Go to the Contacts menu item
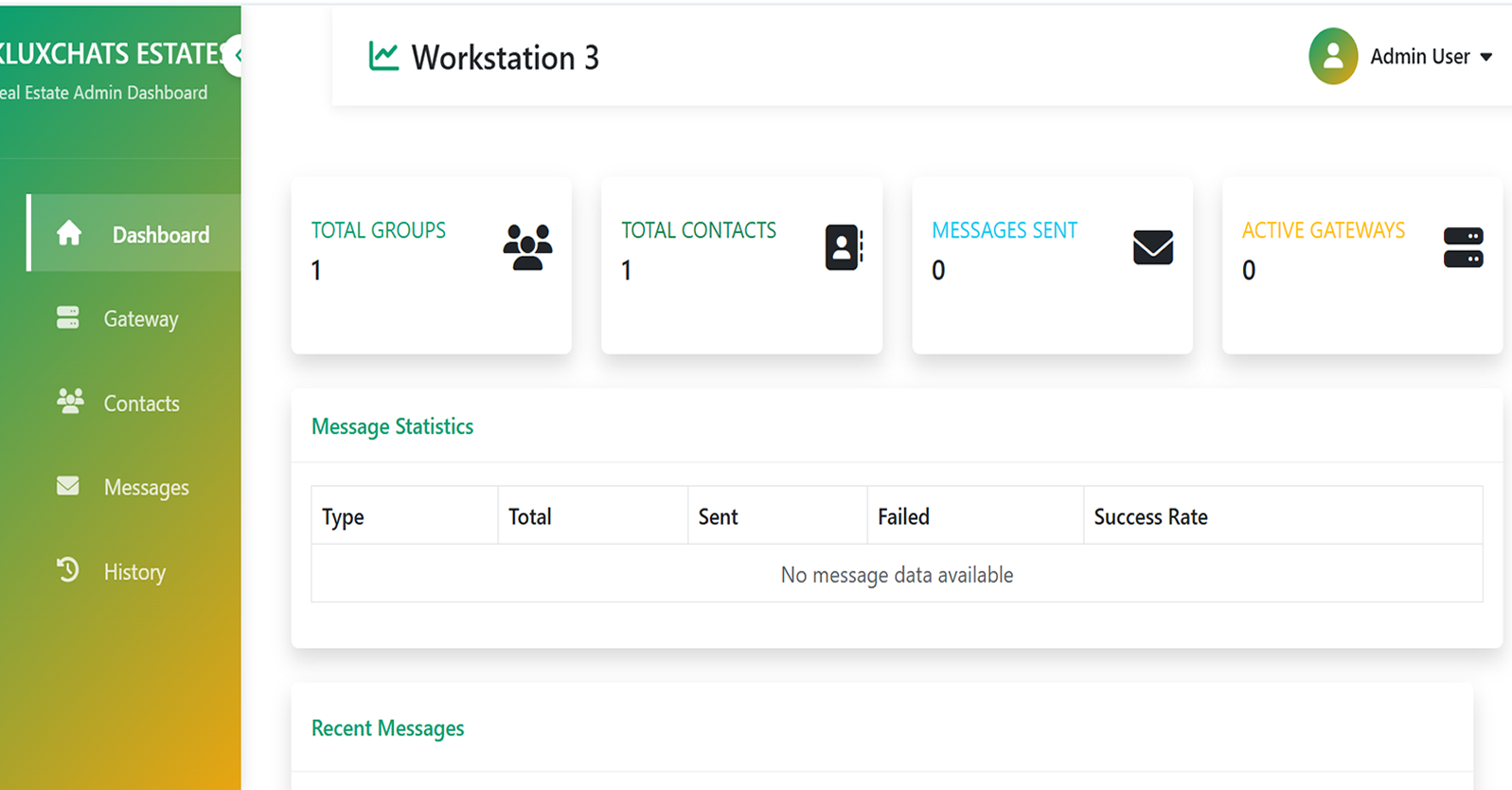1512x790 pixels. point(141,404)
